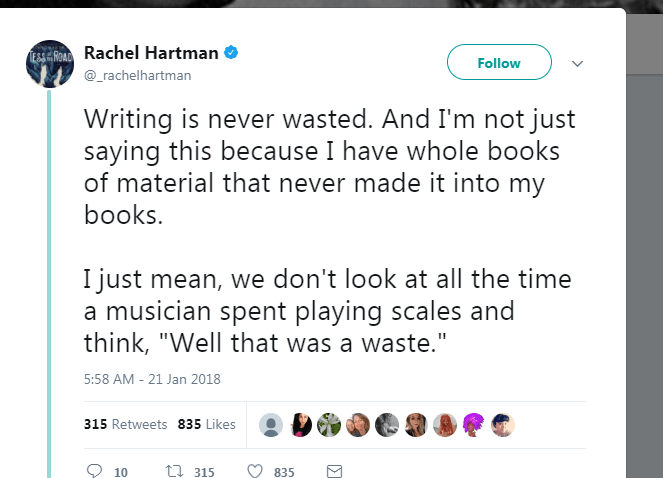Viewport: 663px width, 478px height.
Task: Click the last liker avatar with dark blue hair
Action: (x=504, y=425)
